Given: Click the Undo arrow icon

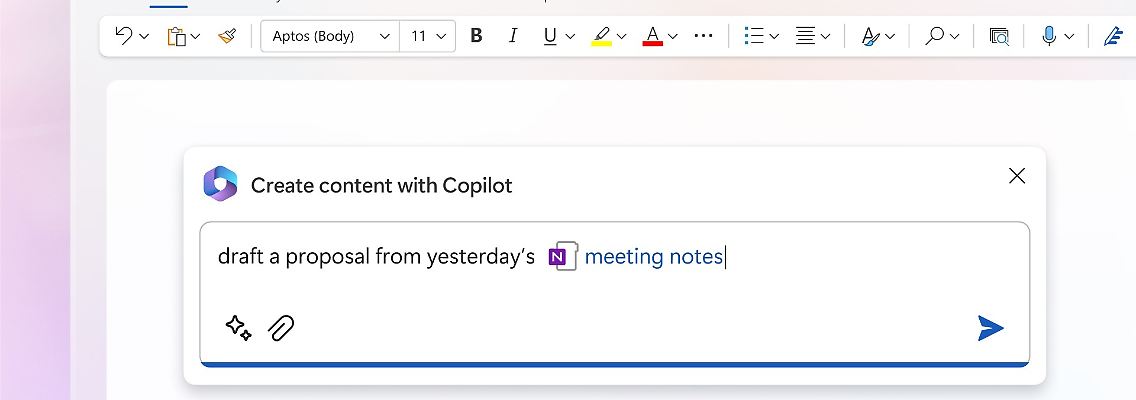Looking at the screenshot, I should pyautogui.click(x=124, y=36).
